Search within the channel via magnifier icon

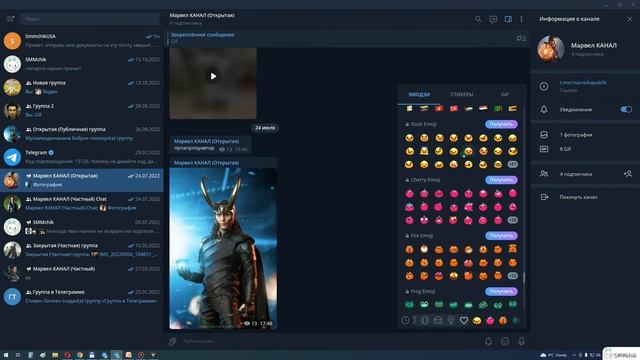click(x=478, y=19)
